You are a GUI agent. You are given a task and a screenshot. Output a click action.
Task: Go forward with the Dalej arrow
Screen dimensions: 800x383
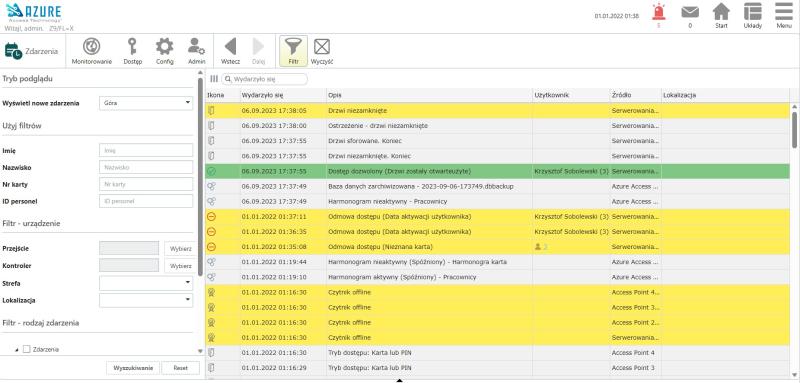point(259,51)
